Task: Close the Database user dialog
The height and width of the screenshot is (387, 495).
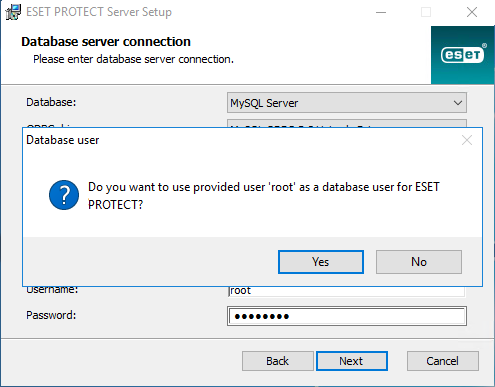Action: (x=467, y=140)
